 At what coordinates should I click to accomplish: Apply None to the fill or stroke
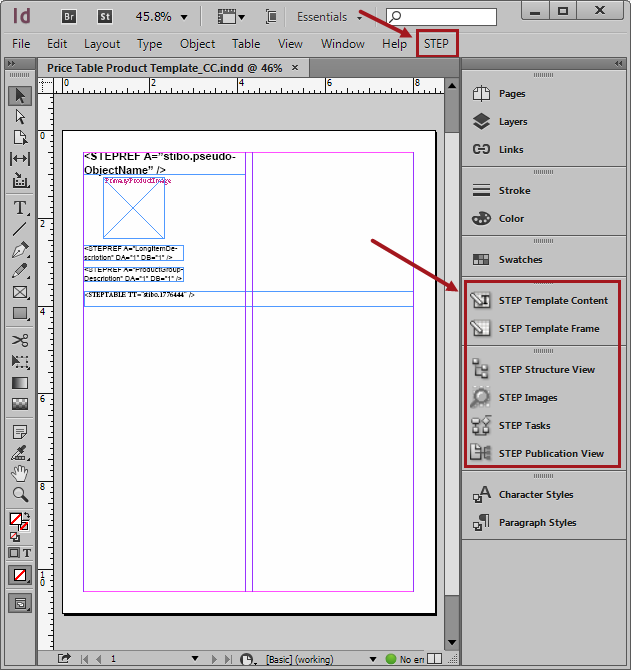point(20,575)
